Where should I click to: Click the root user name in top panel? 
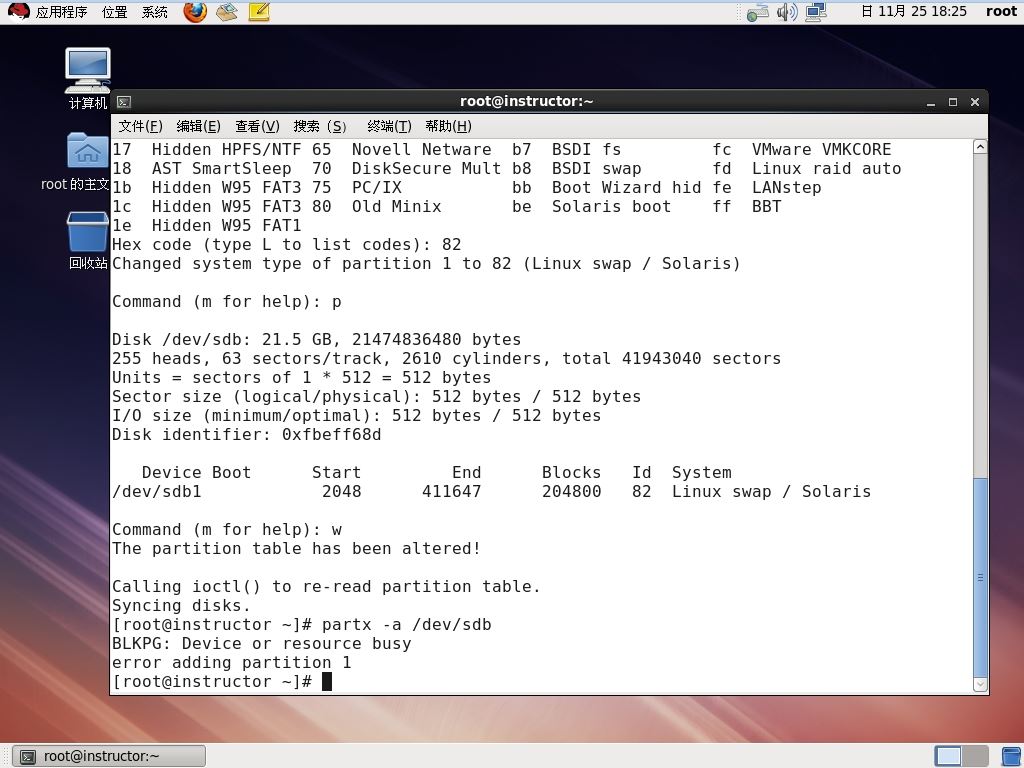click(x=1001, y=11)
